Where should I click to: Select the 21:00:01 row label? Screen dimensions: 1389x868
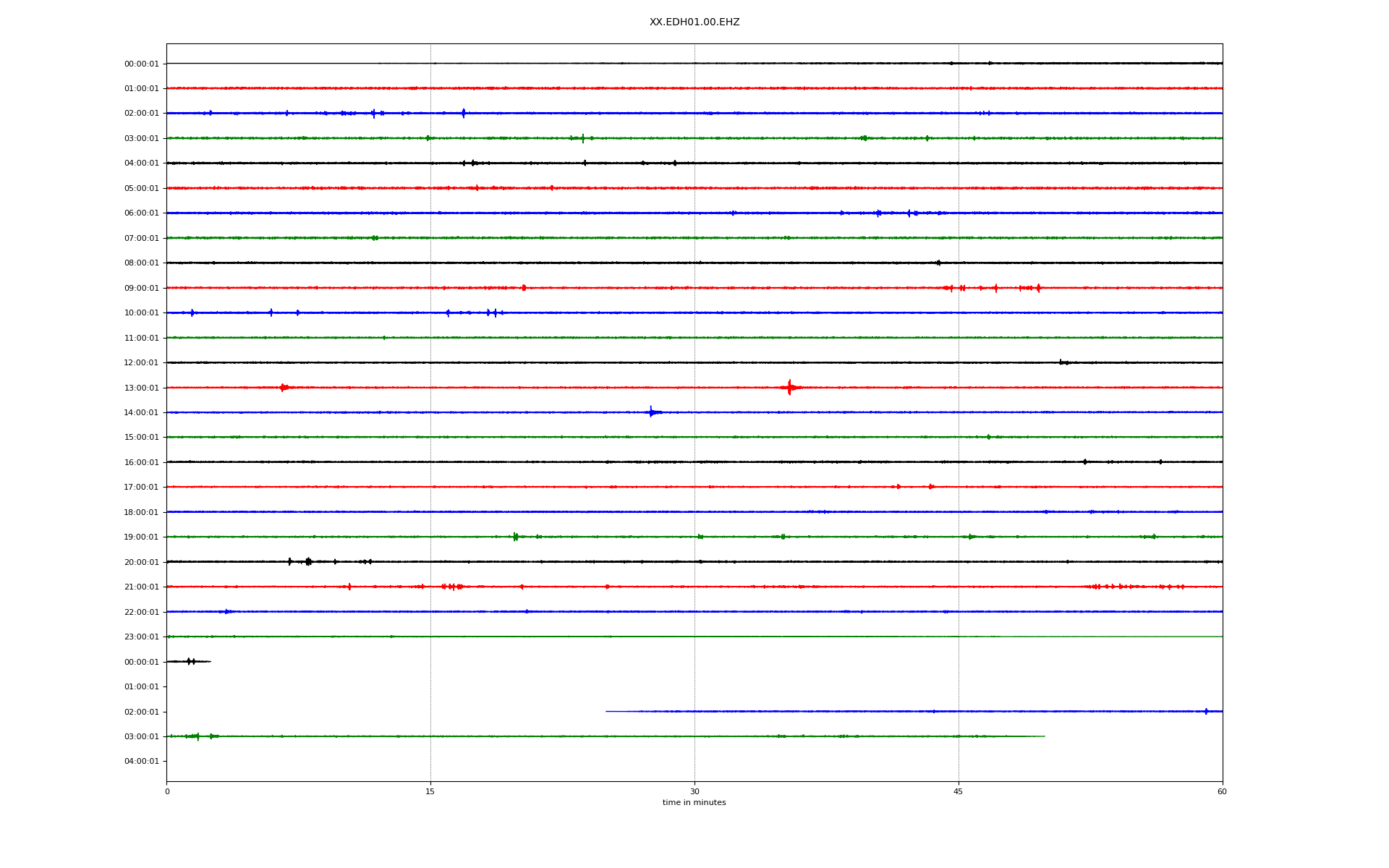(141, 587)
